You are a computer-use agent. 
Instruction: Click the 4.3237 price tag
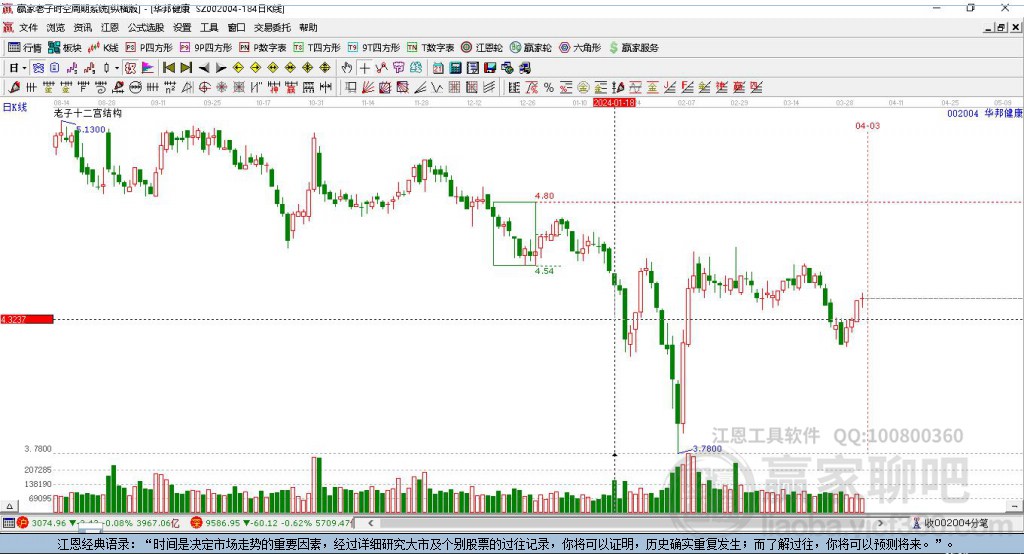[27, 319]
